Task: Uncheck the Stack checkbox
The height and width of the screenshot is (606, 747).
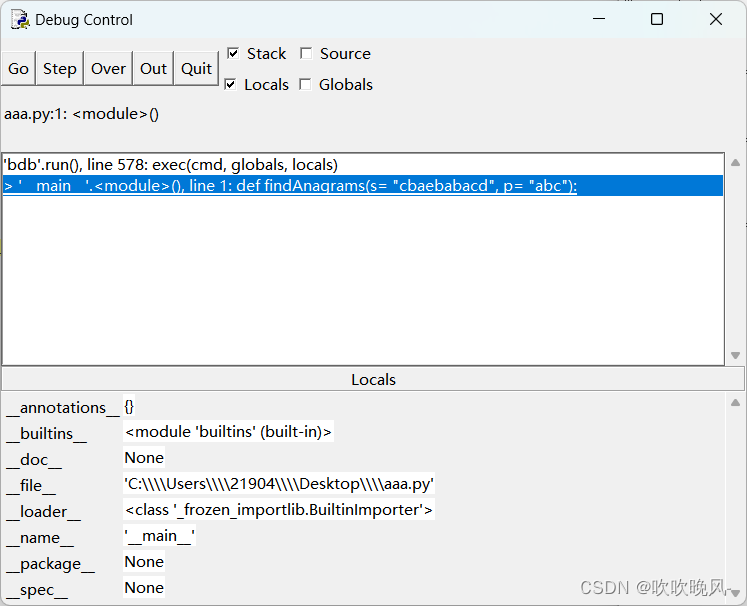Action: (x=233, y=53)
